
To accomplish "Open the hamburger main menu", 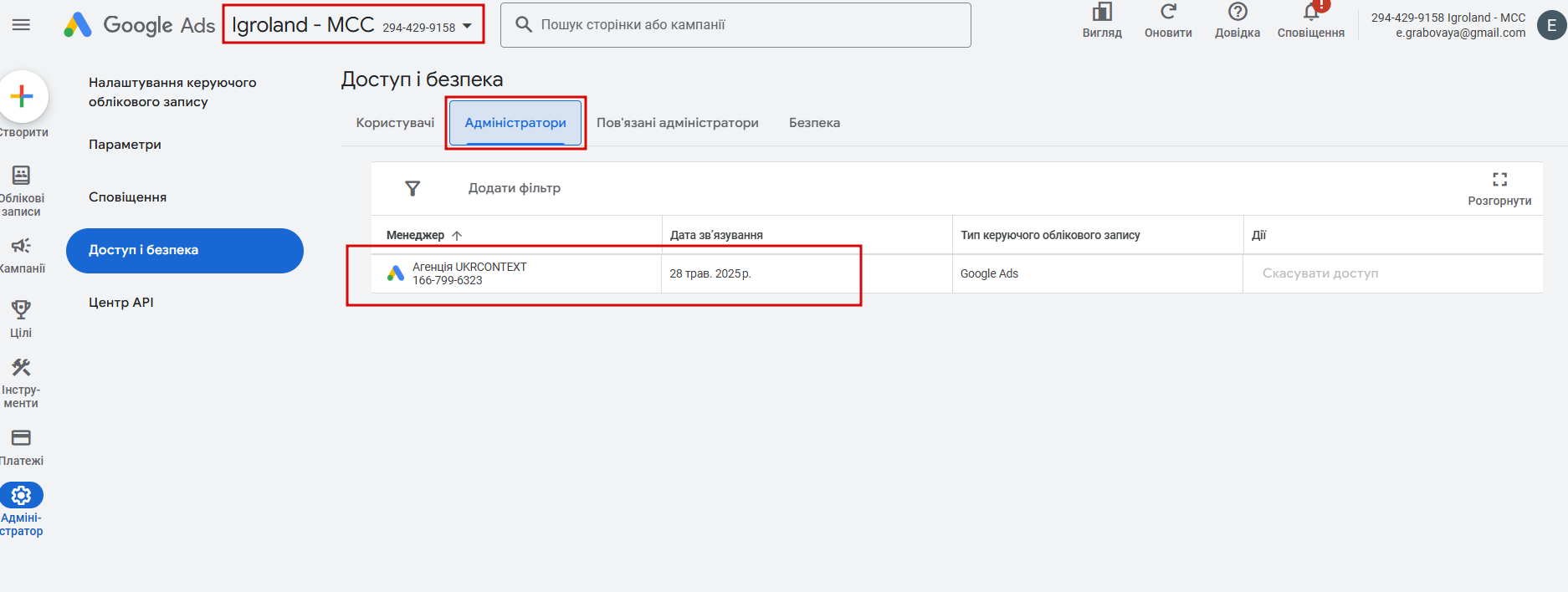I will coord(21,25).
